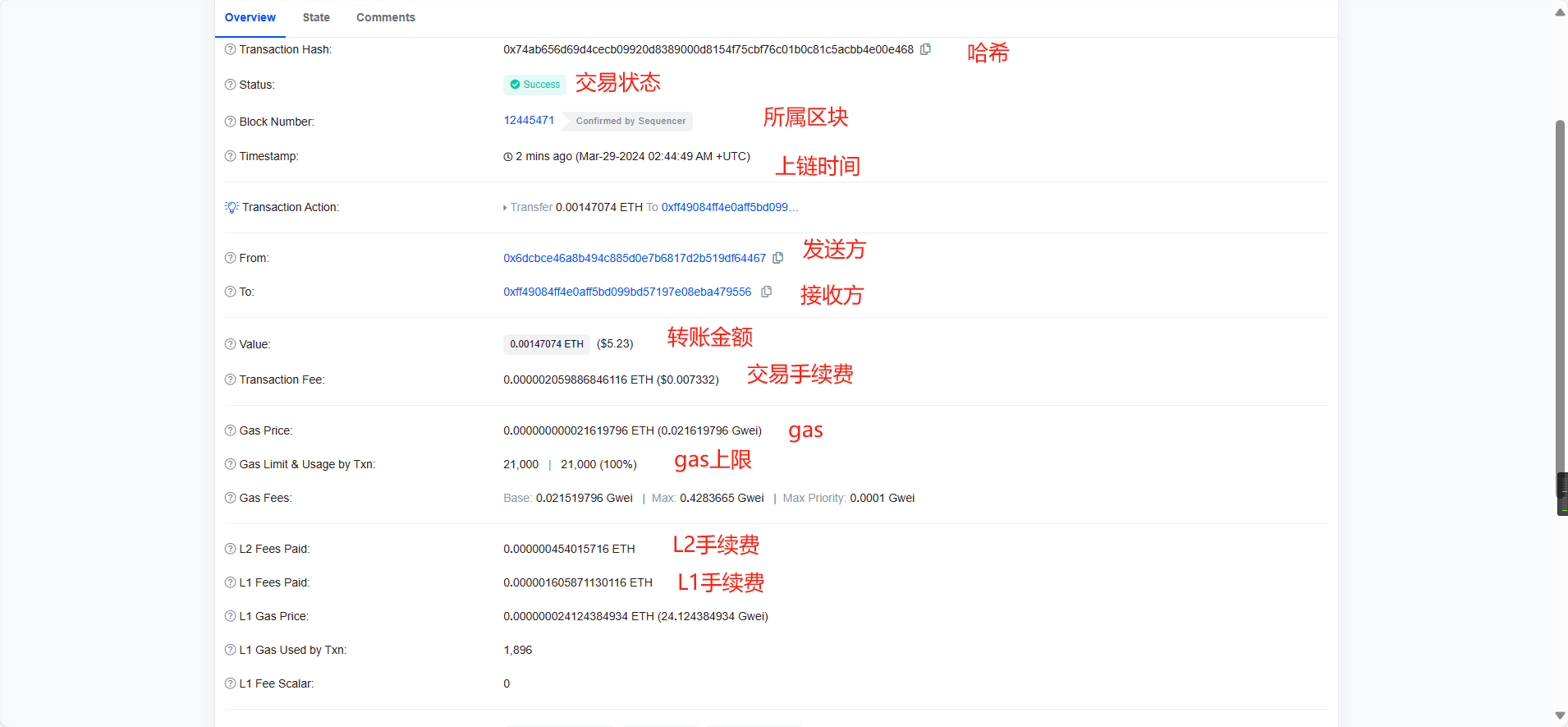Select the transaction hash text
Viewport: 1568px width, 727px height.
708,49
